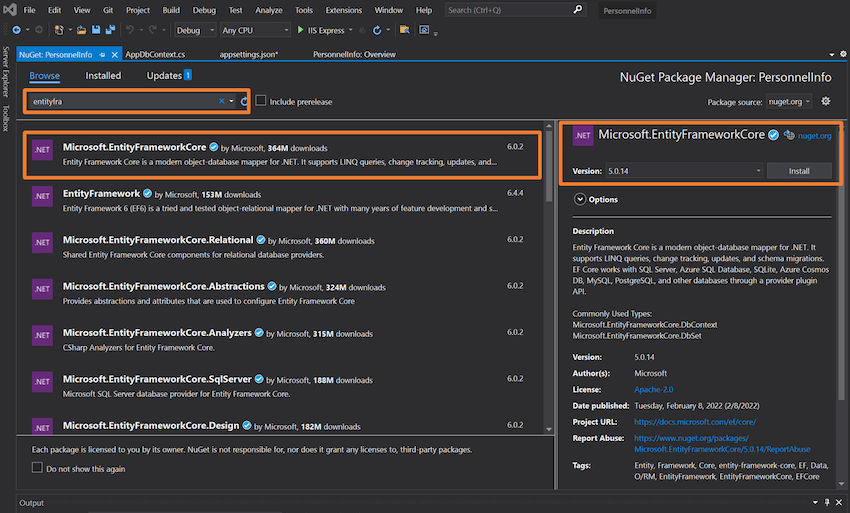Open the Version 5.0.14 dropdown
Image resolution: width=850 pixels, height=513 pixels.
tap(684, 171)
